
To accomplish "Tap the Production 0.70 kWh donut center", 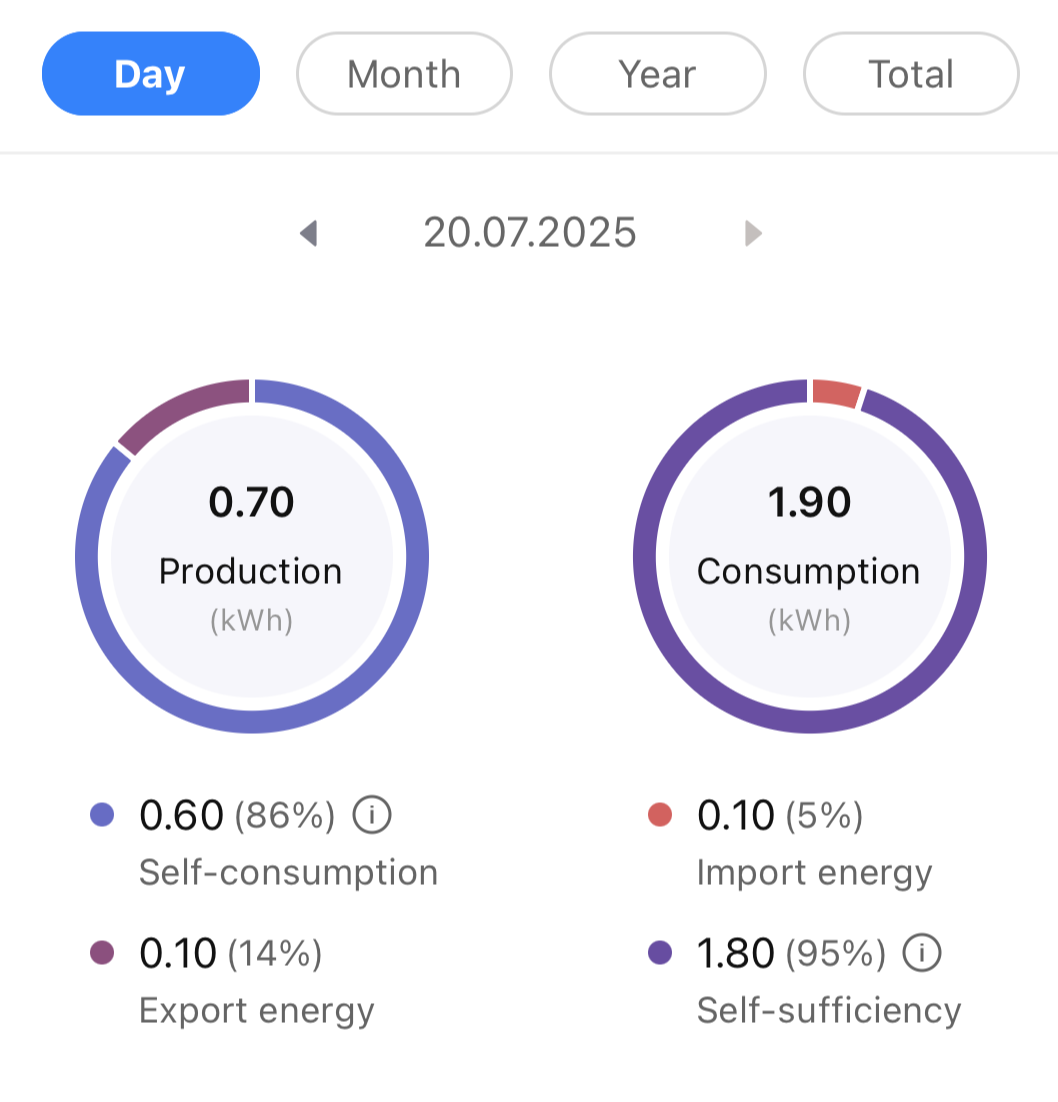I will coord(252,557).
